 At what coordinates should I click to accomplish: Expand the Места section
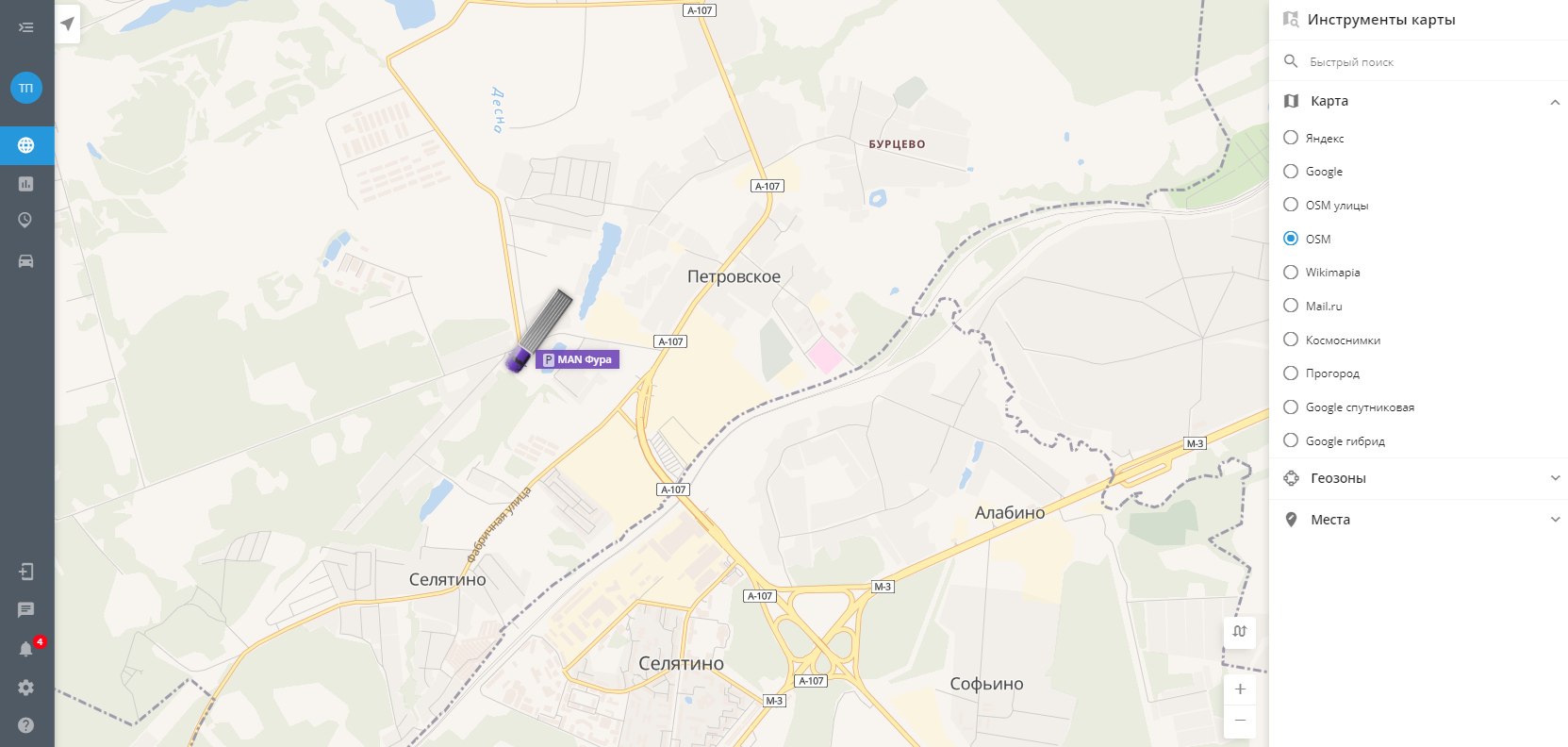[x=1555, y=520]
